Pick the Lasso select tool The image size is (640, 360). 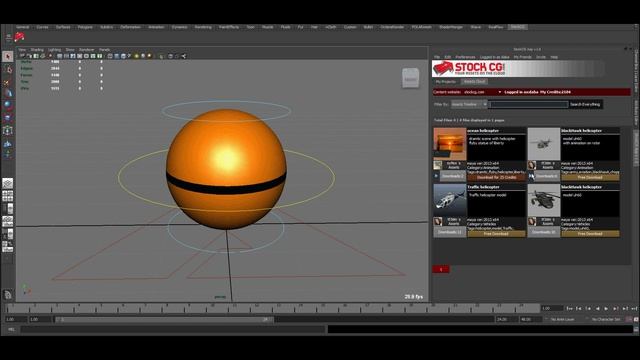(x=8, y=69)
